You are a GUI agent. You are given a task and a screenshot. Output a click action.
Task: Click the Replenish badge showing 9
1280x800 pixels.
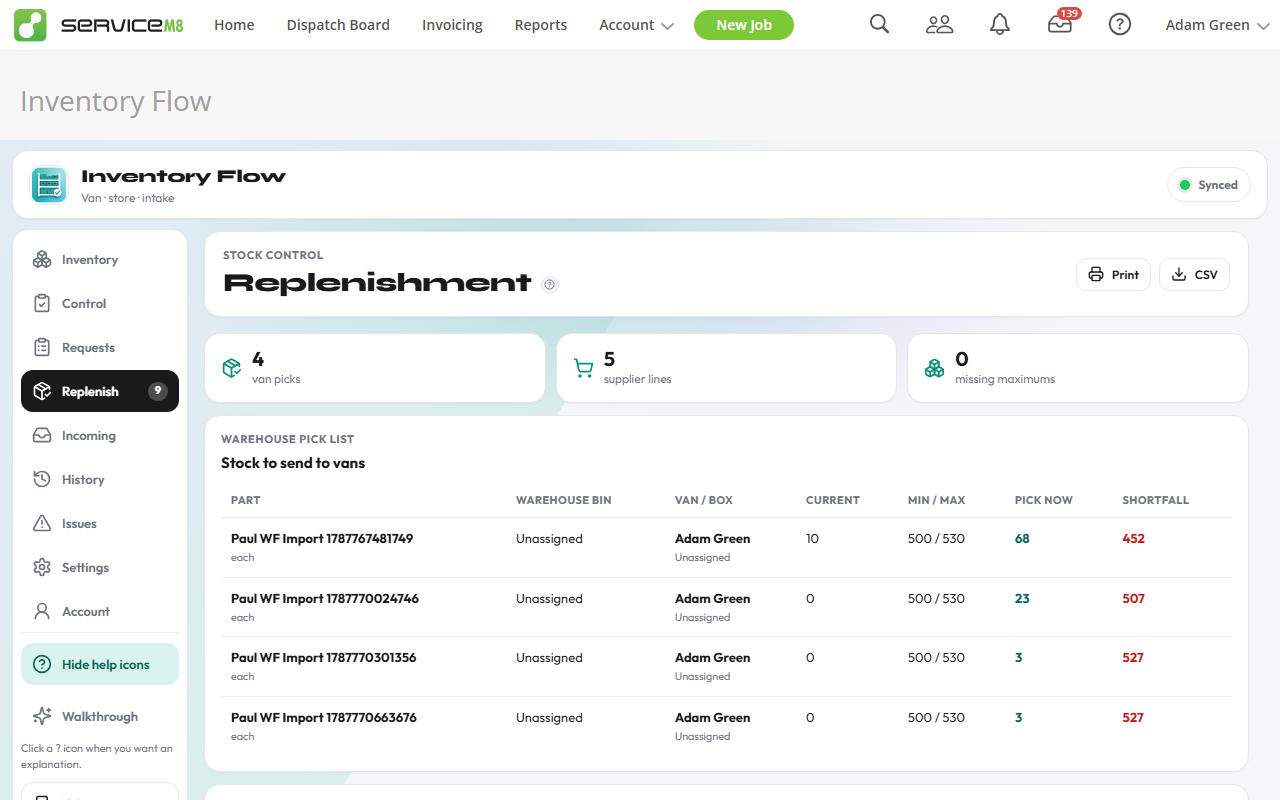point(157,392)
